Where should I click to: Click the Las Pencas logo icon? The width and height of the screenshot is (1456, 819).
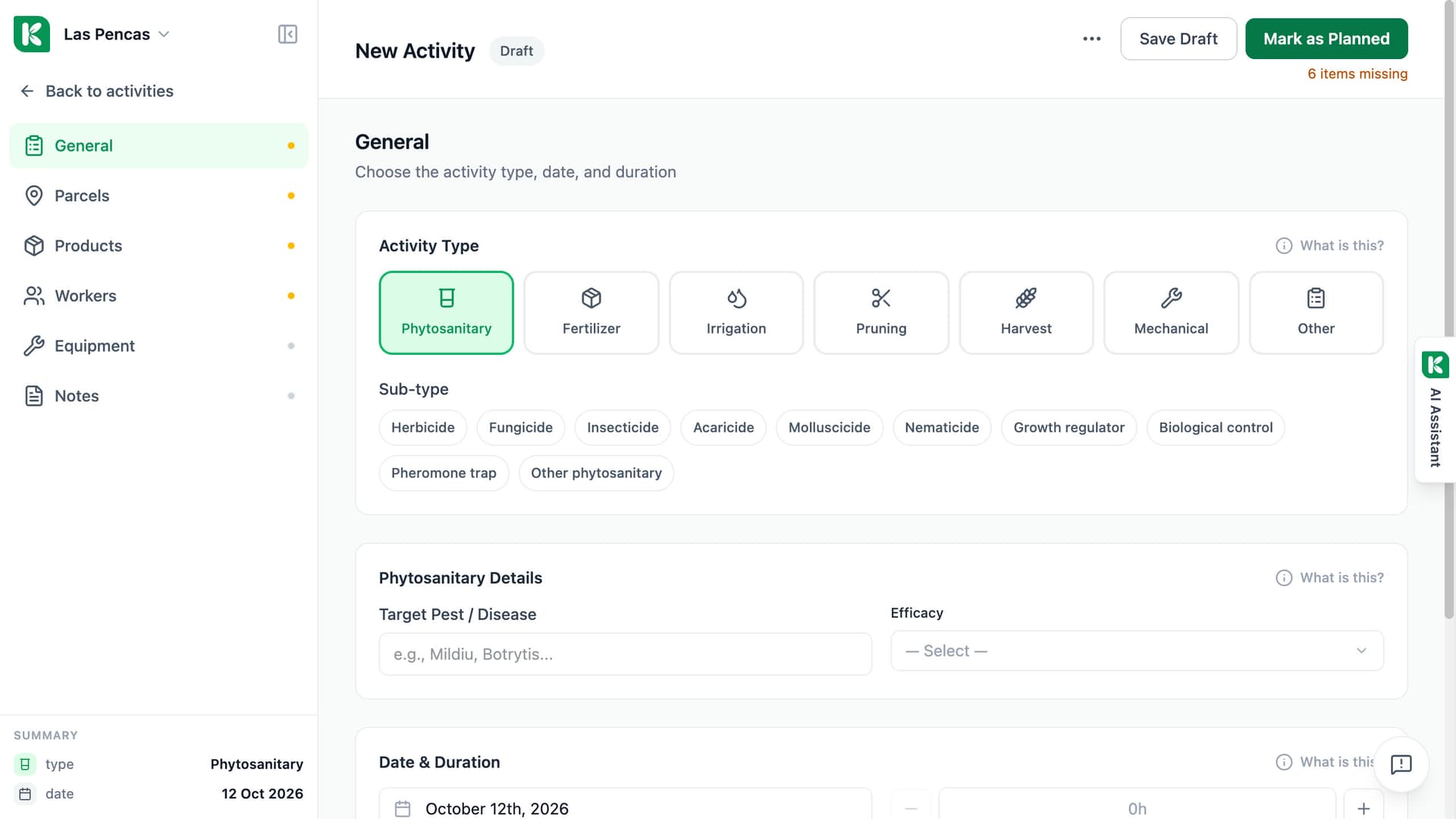coord(32,34)
